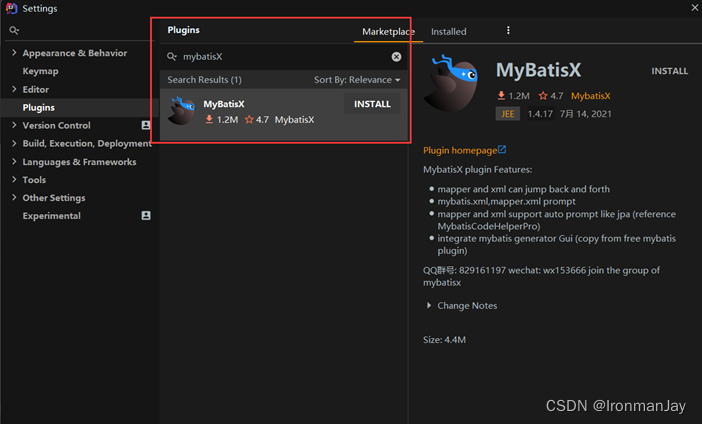
Task: Click the version 1.4.17 label
Action: pos(540,114)
